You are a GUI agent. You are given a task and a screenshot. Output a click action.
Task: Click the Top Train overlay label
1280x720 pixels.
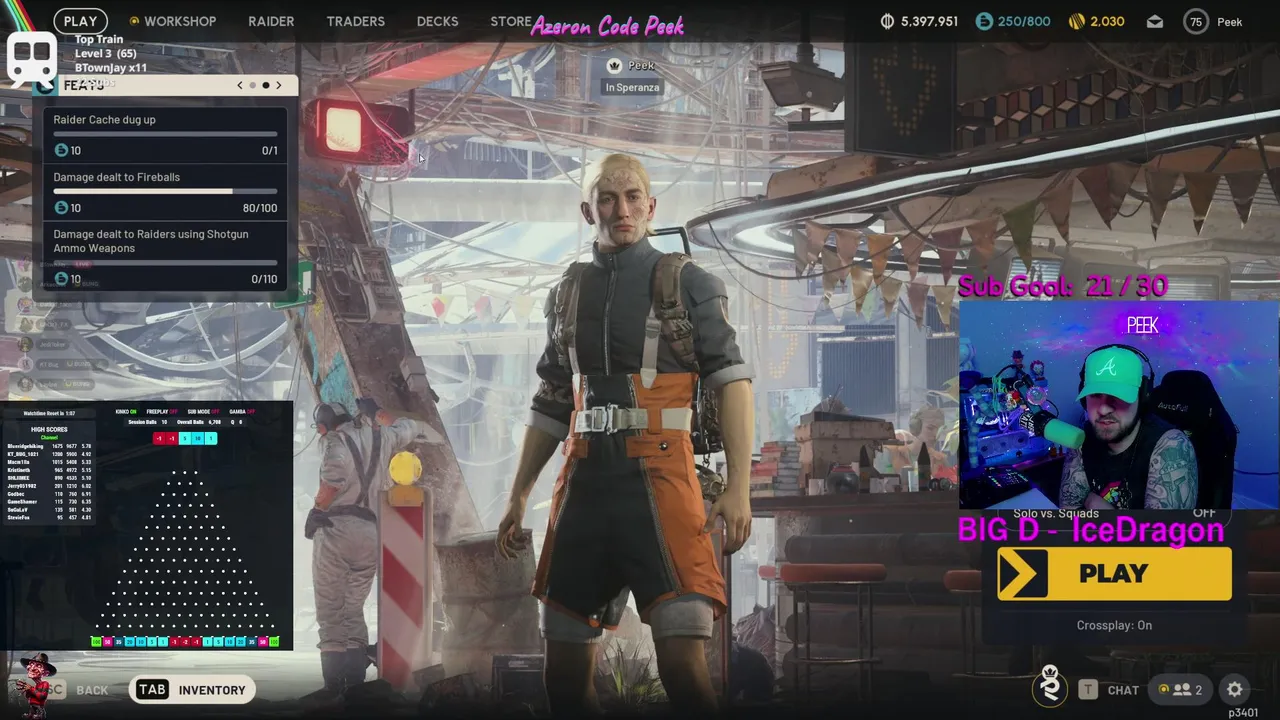[x=99, y=40]
